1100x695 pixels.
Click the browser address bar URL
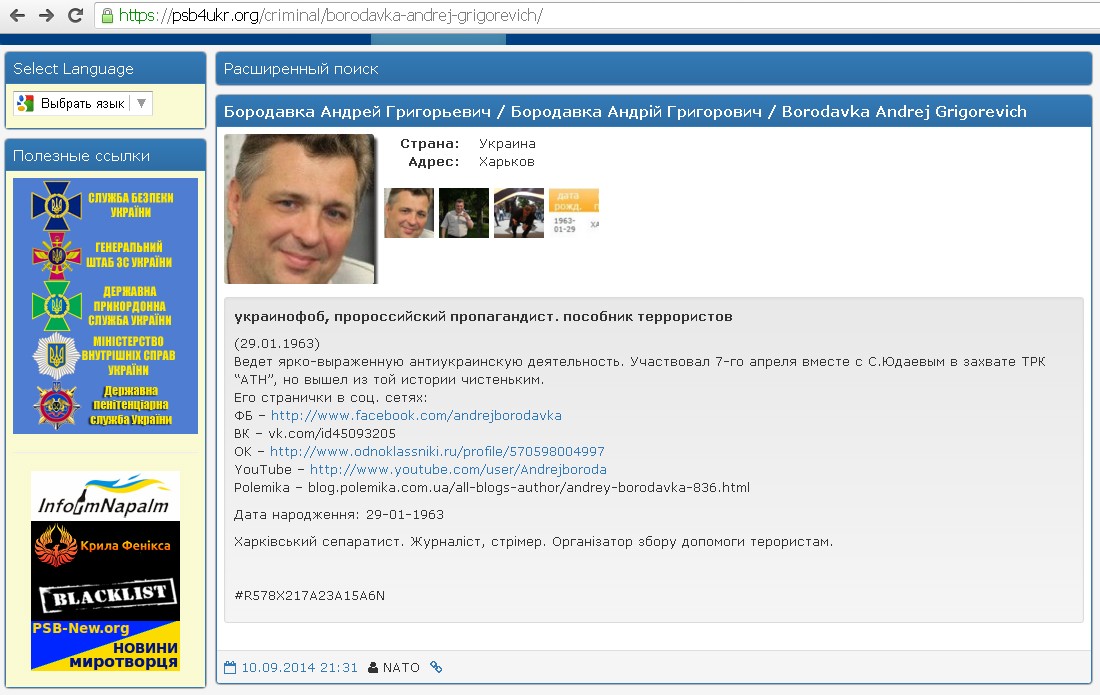(330, 16)
